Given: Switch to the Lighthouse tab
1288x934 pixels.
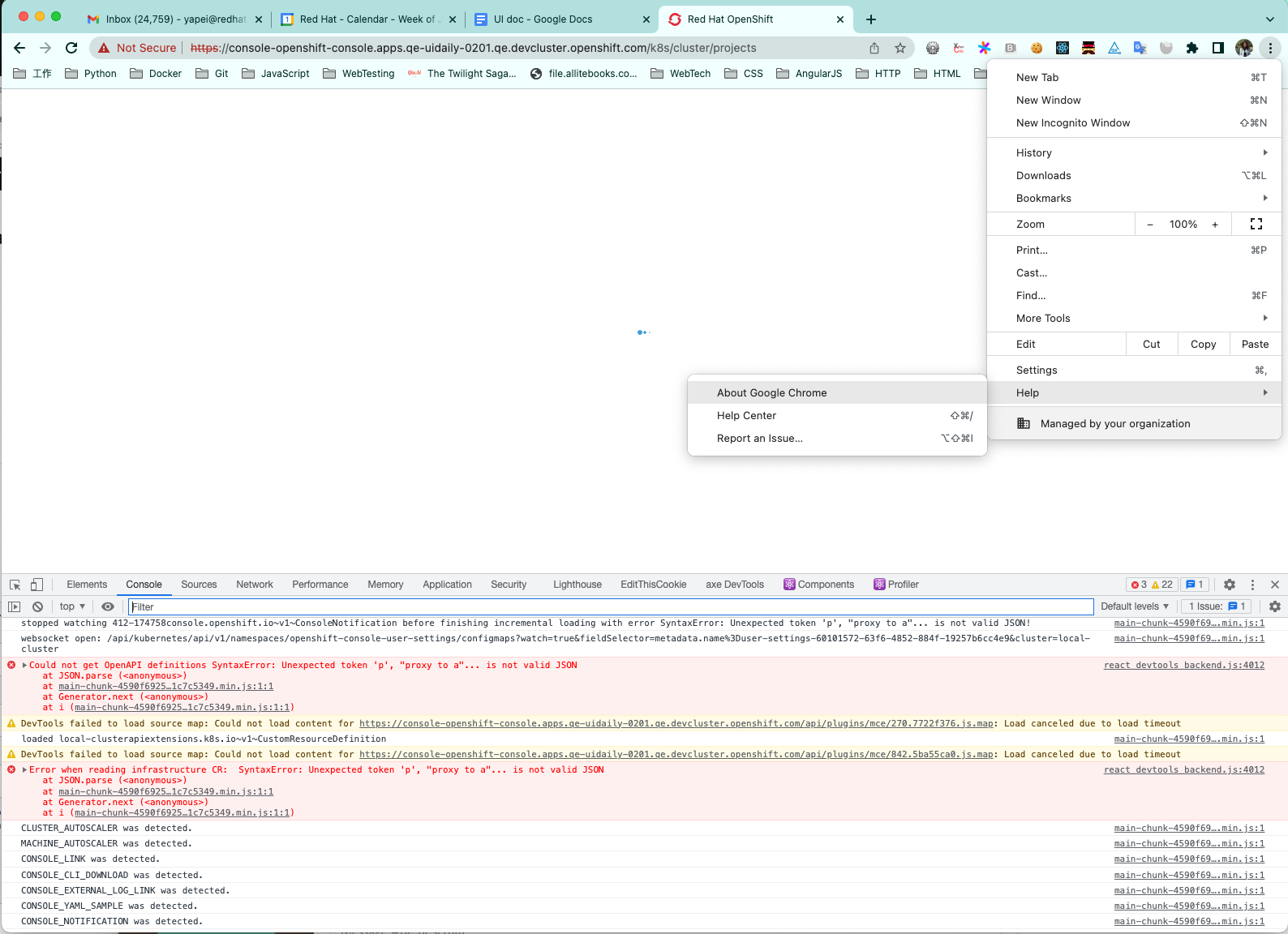Looking at the screenshot, I should click(x=577, y=585).
